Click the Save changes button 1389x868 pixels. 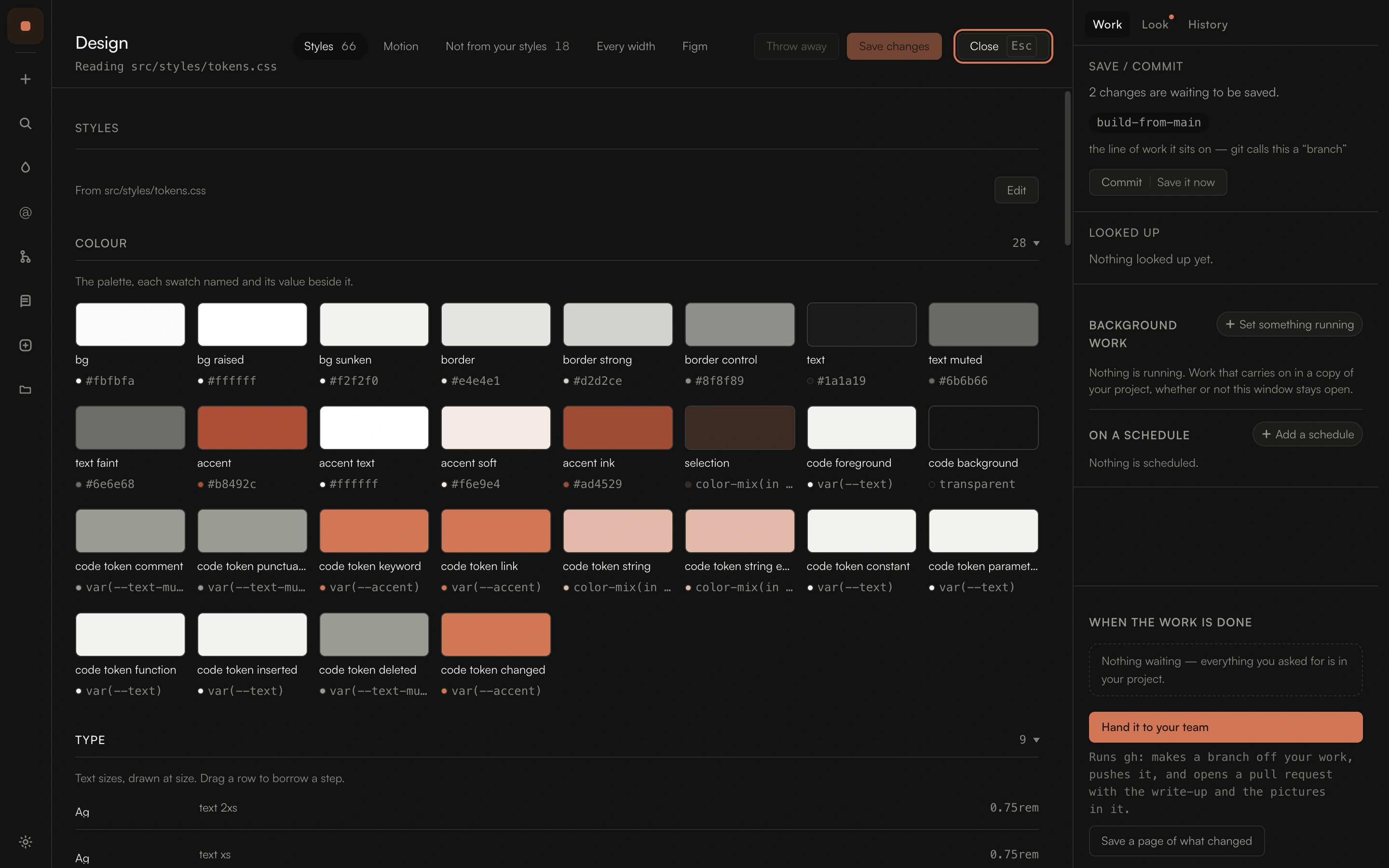[x=894, y=46]
